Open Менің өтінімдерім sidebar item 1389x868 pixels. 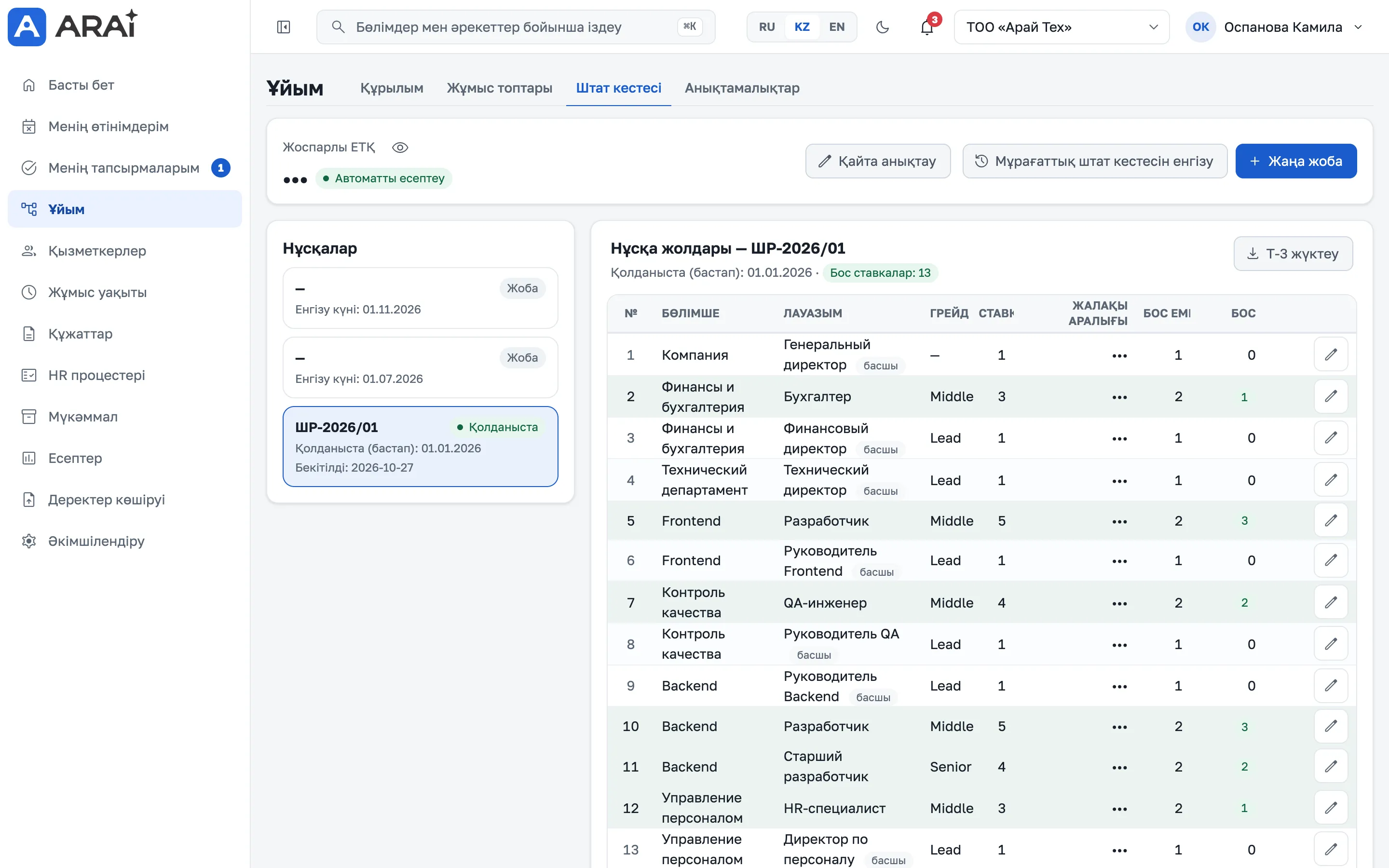coord(124,126)
